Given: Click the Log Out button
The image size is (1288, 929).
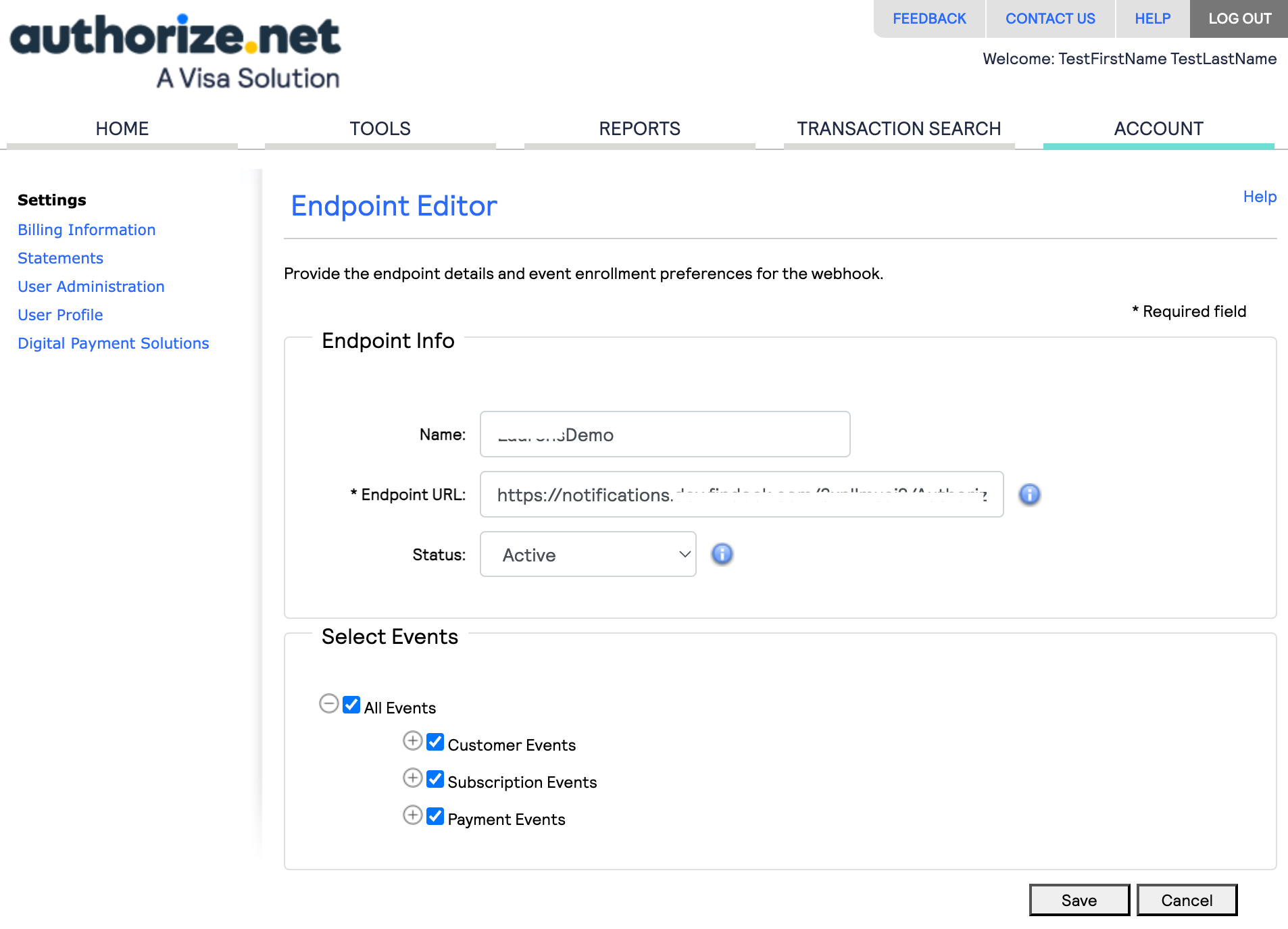Looking at the screenshot, I should point(1239,19).
